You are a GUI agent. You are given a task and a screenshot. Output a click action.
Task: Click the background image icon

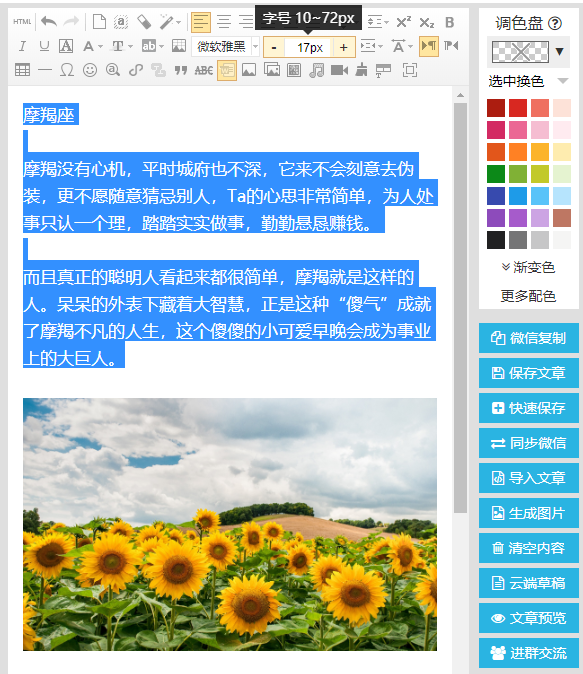pyautogui.click(x=178, y=46)
